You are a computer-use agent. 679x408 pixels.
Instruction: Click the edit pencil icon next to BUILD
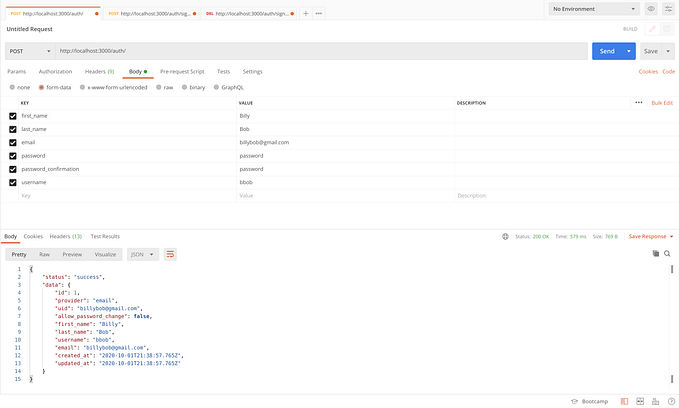coord(652,29)
